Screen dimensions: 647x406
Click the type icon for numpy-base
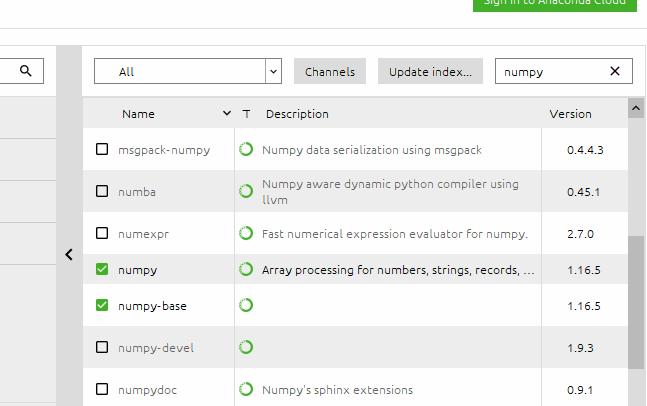pyautogui.click(x=246, y=305)
